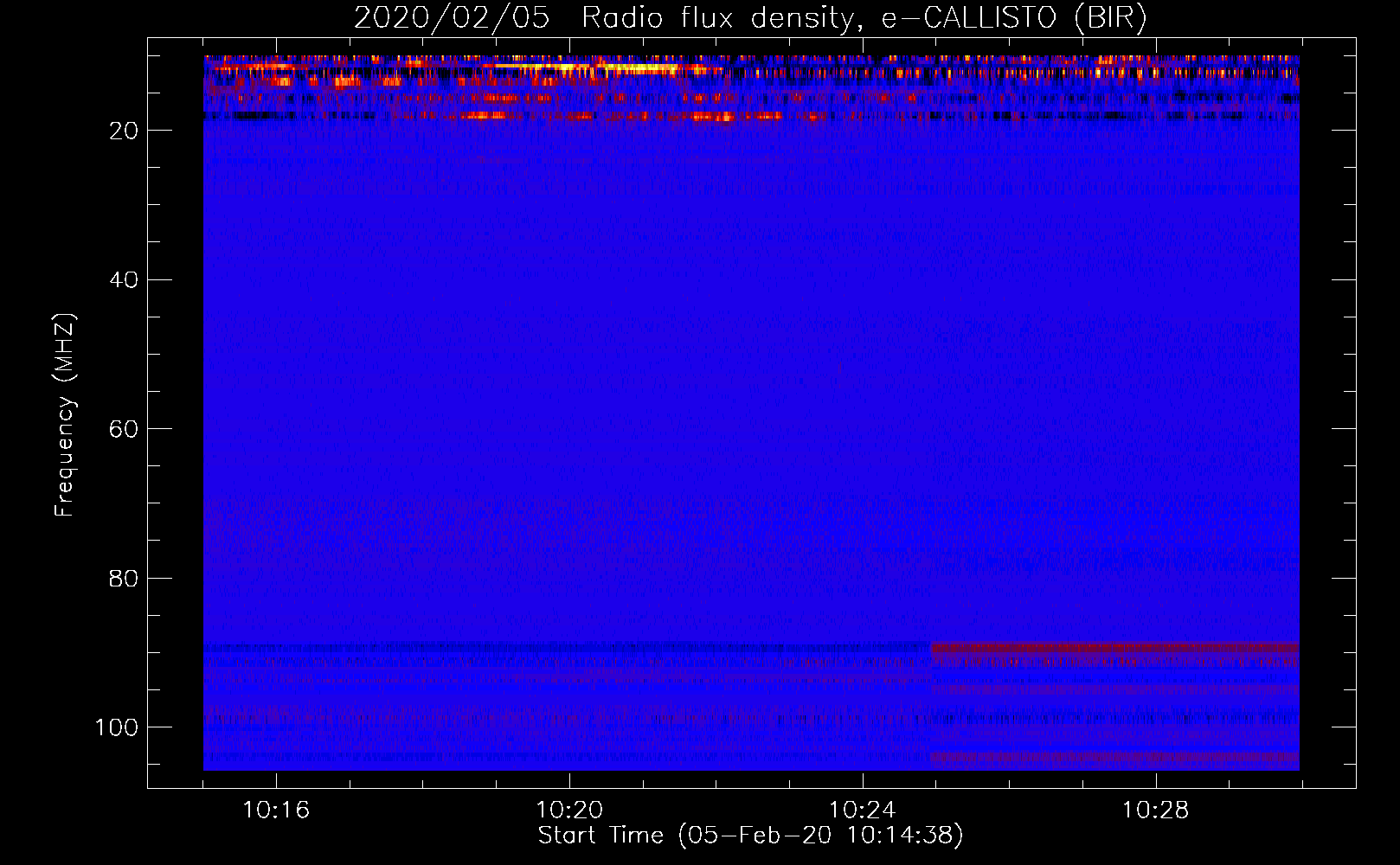
Task: Click the bright yellow burst near the top of the spectrogram
Action: pyautogui.click(x=597, y=67)
